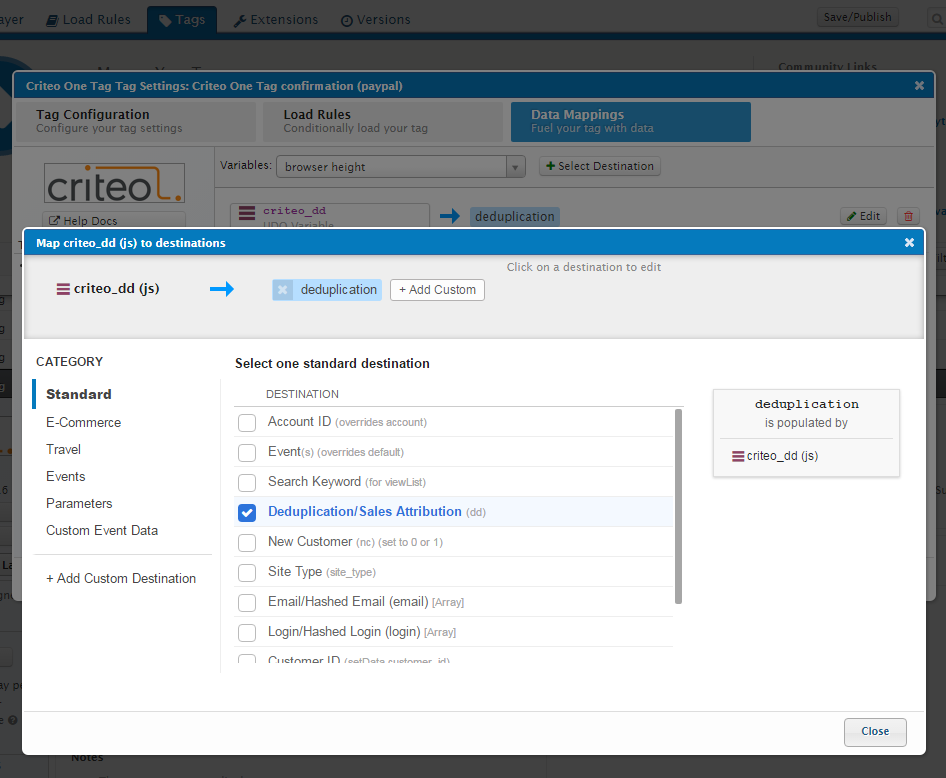Click + Add Custom Destination link

coord(121,578)
